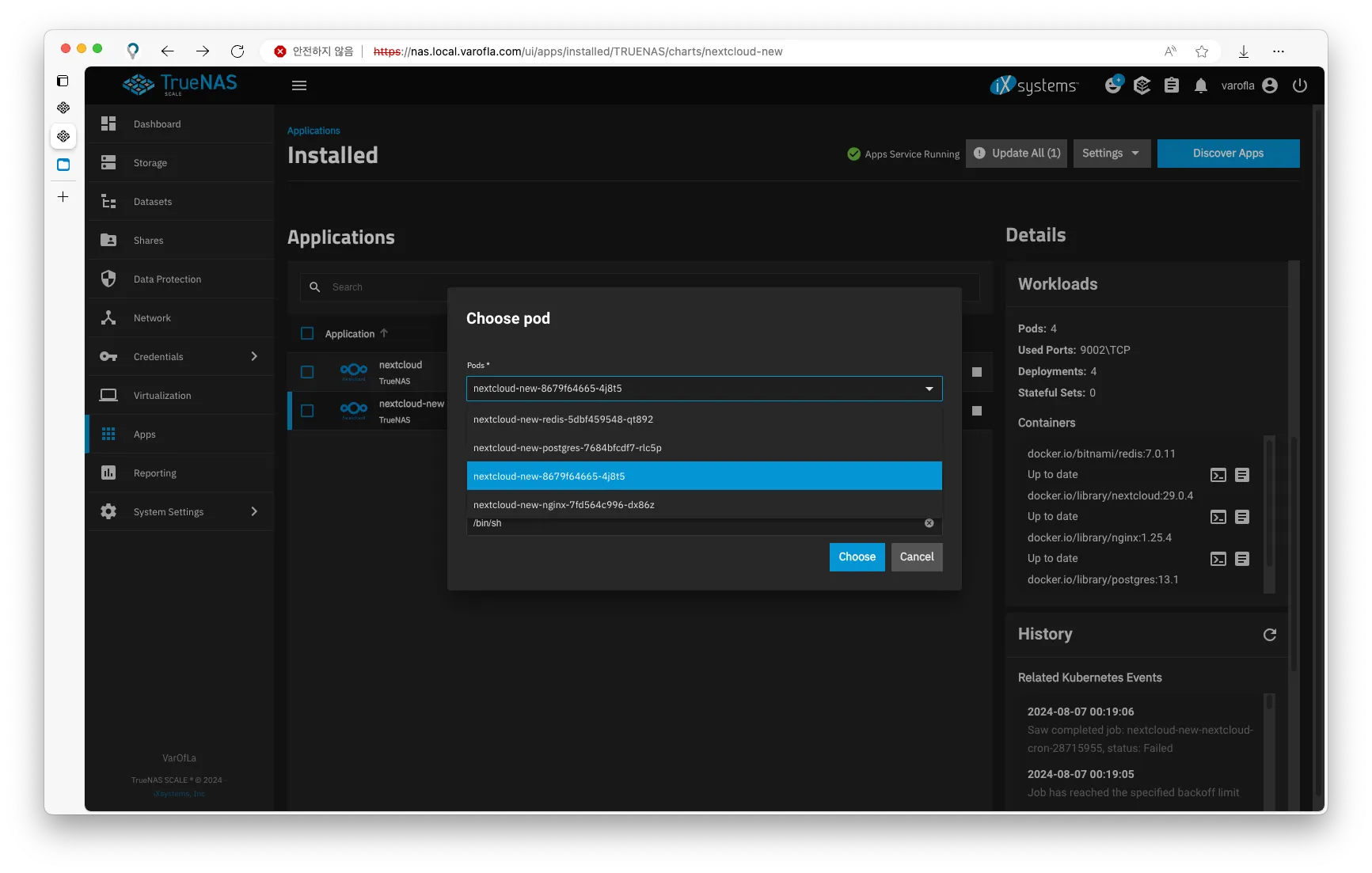Open Data Protection in the sidebar
This screenshot has height=873, width=1372.
(181, 279)
